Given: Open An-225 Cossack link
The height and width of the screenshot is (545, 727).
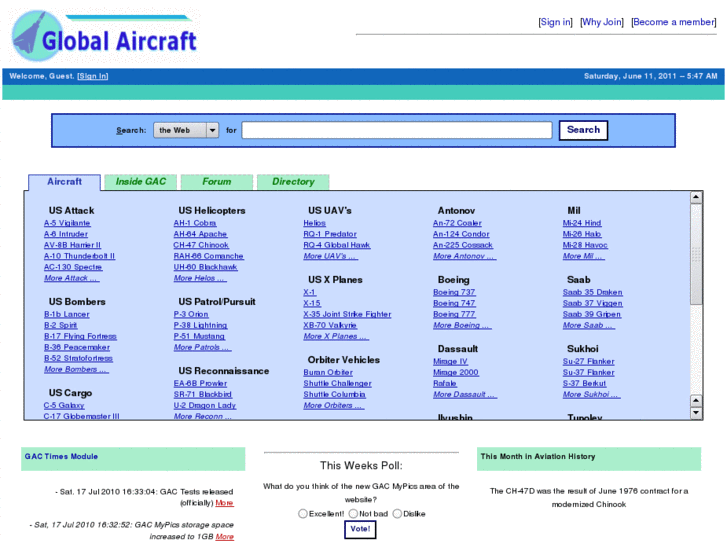Looking at the screenshot, I should pos(463,245).
